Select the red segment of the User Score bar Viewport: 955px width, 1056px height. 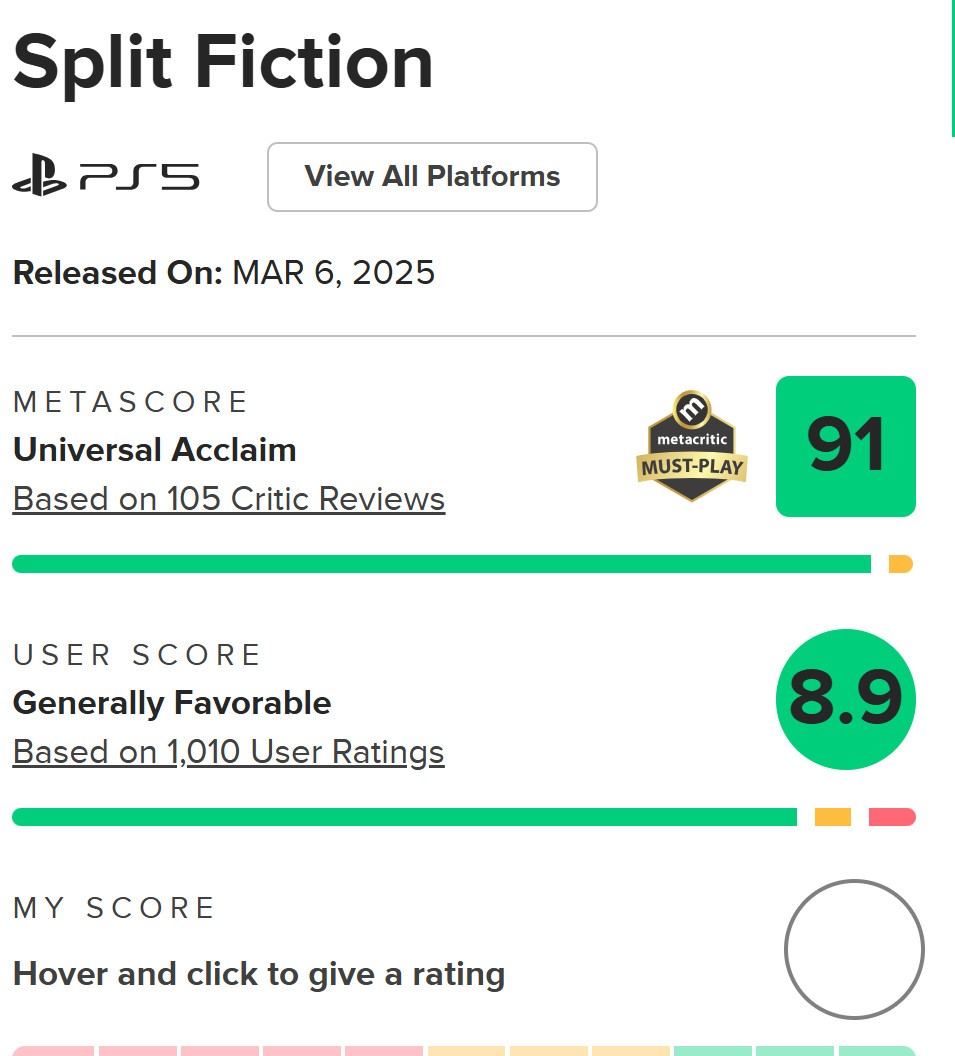[892, 817]
